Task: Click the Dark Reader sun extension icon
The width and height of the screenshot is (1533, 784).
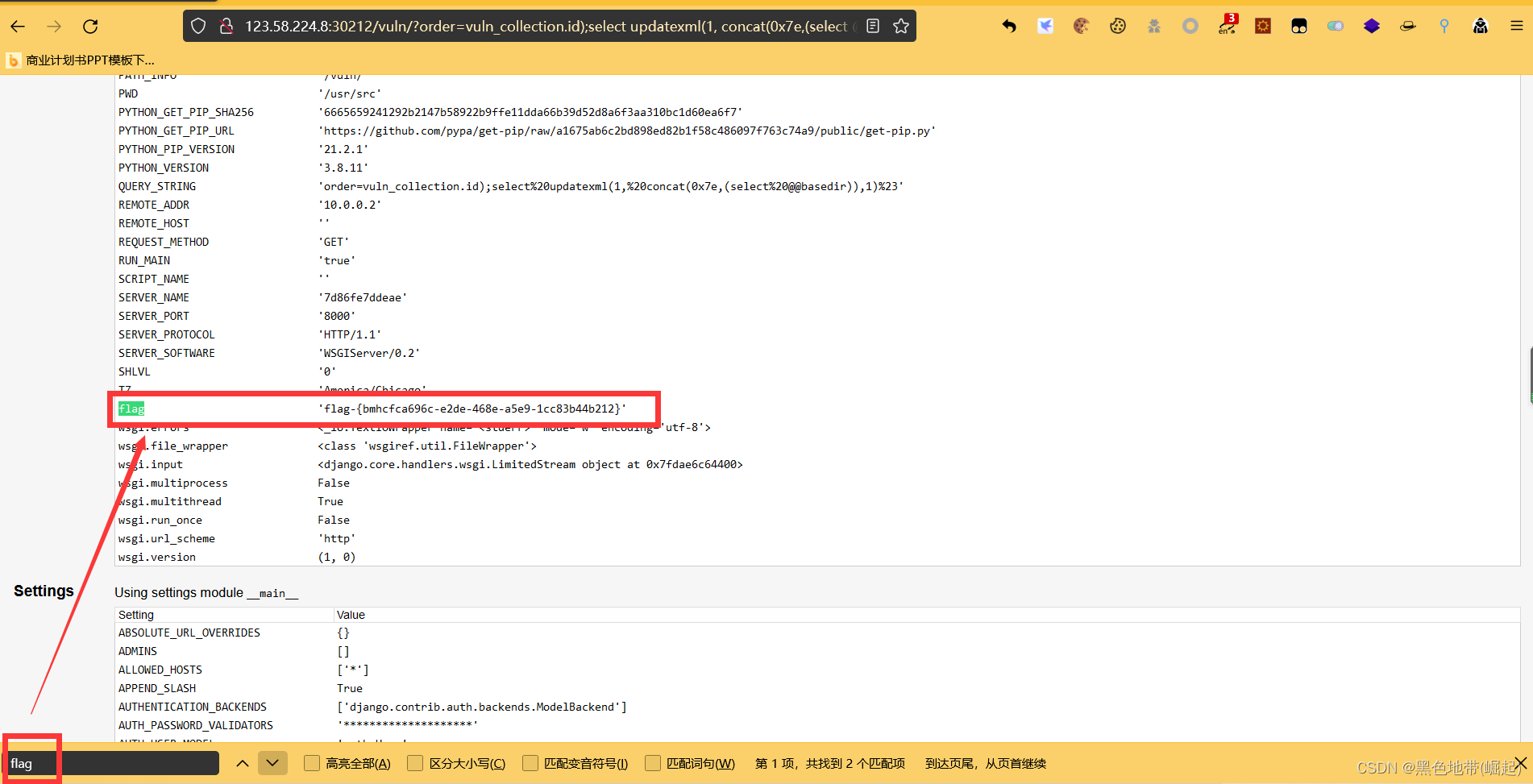Action: pos(1262,25)
